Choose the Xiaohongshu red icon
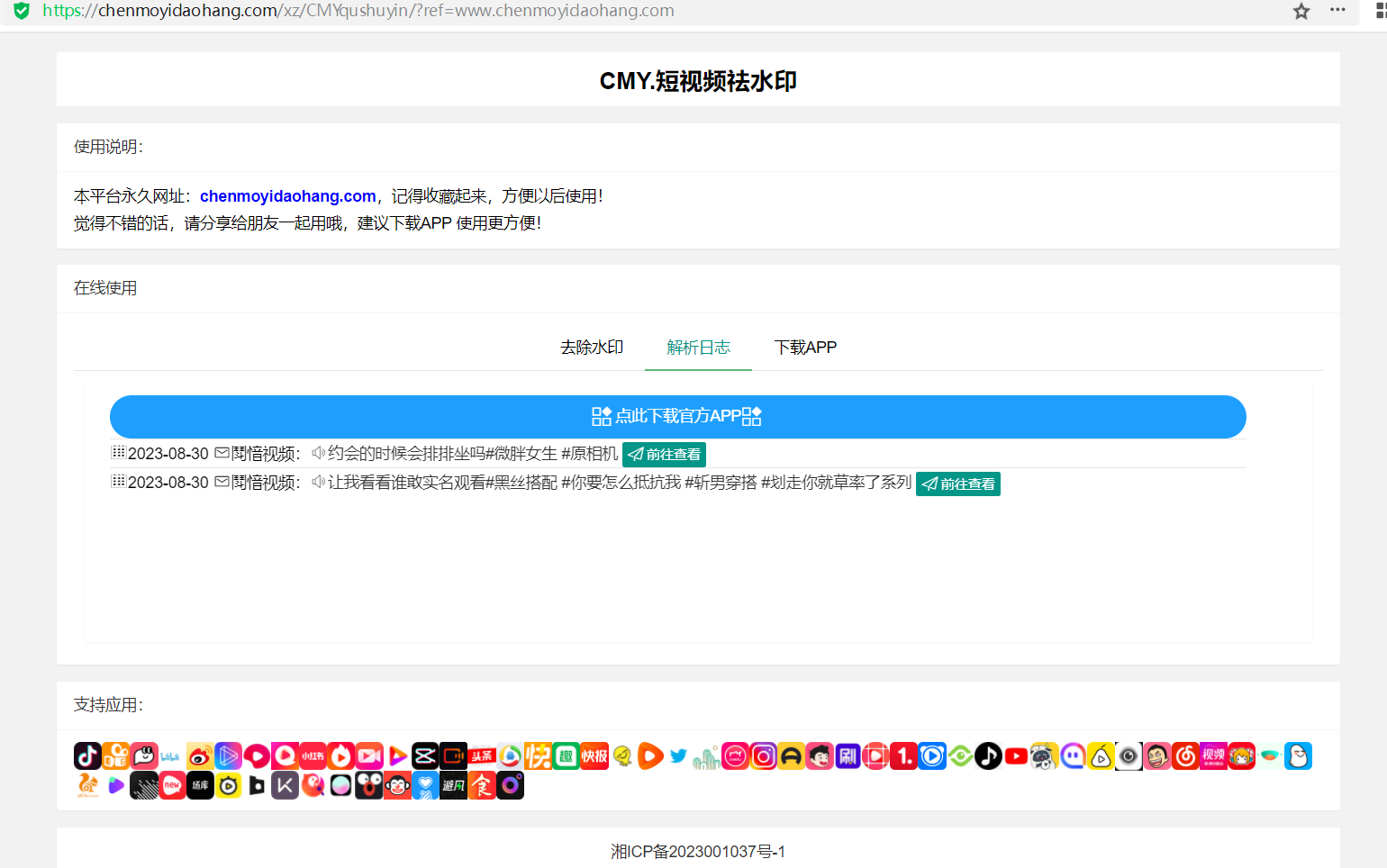 pyautogui.click(x=313, y=756)
